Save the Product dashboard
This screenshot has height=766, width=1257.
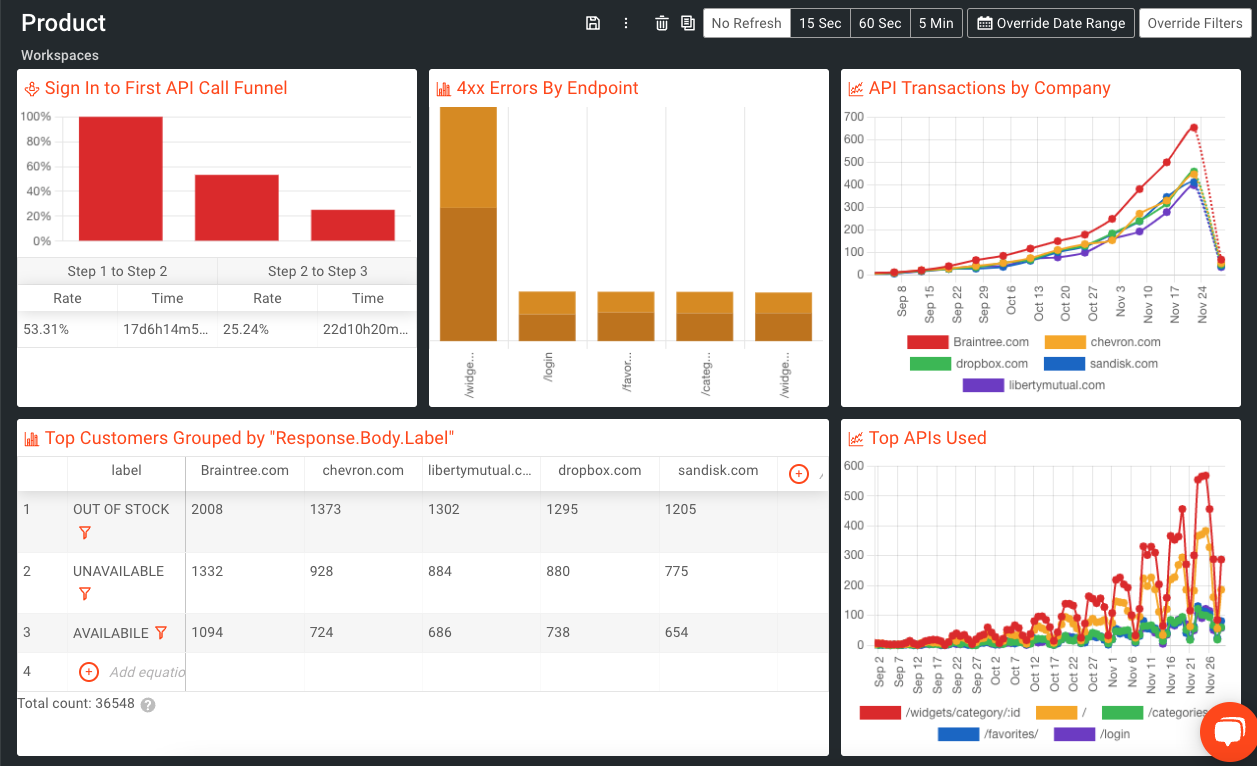593,22
